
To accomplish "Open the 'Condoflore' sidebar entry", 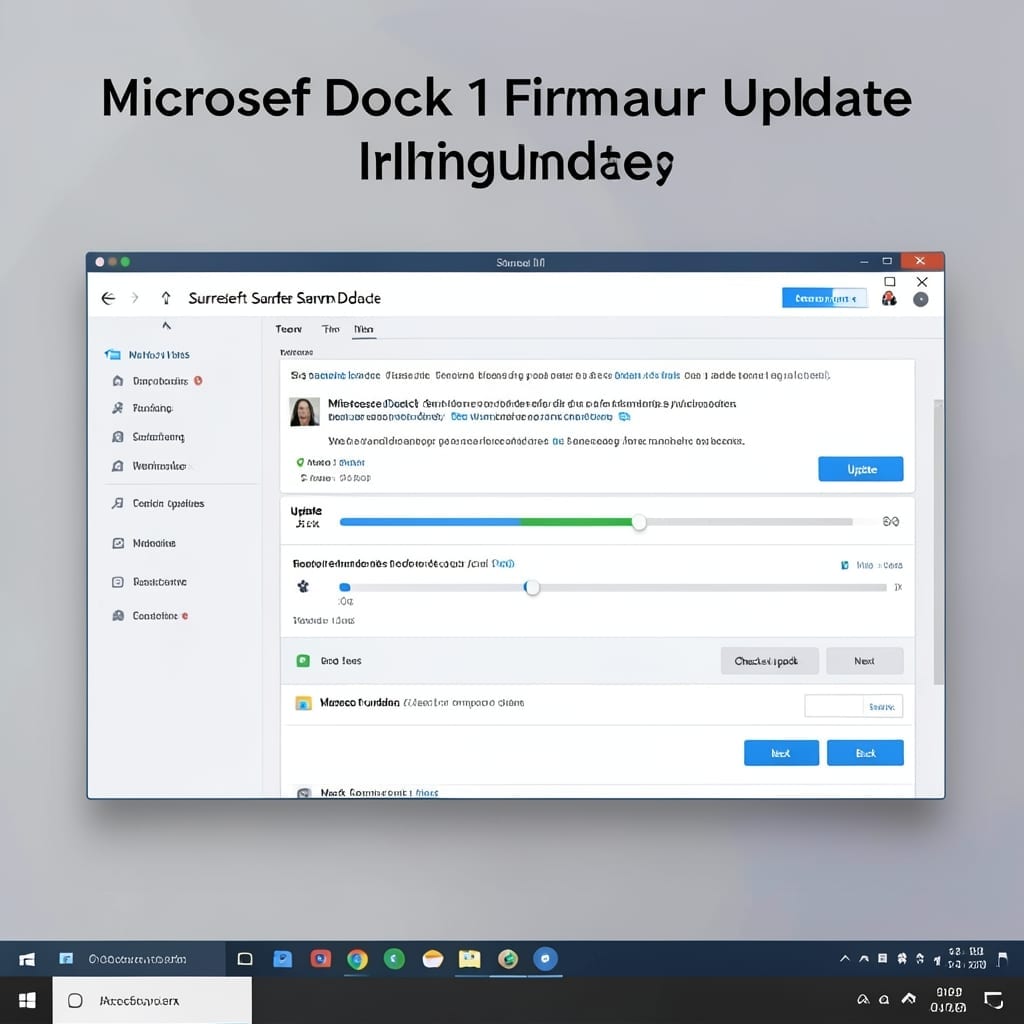I will pyautogui.click(x=150, y=616).
